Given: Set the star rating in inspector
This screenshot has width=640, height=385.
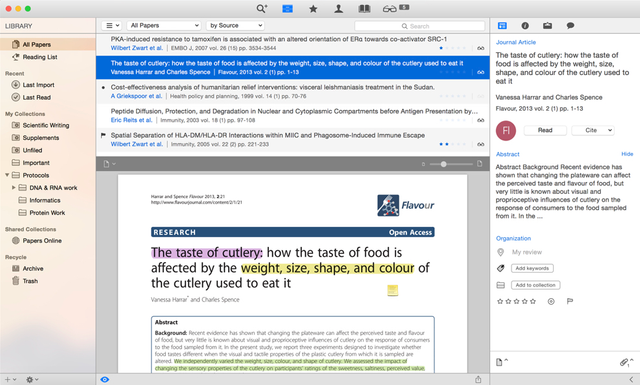Looking at the screenshot, I should point(516,301).
